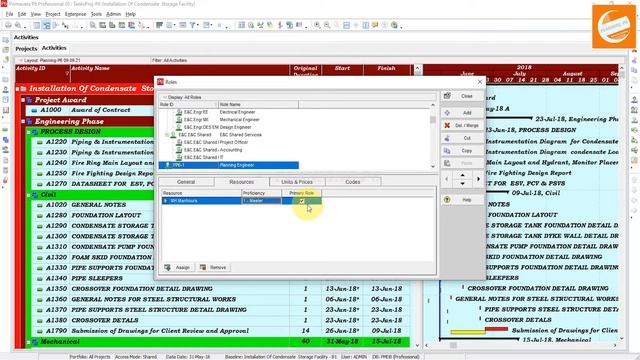Click the activity table scroll-down arrow
Screen dimensions: 640x360
(x=417, y=346)
